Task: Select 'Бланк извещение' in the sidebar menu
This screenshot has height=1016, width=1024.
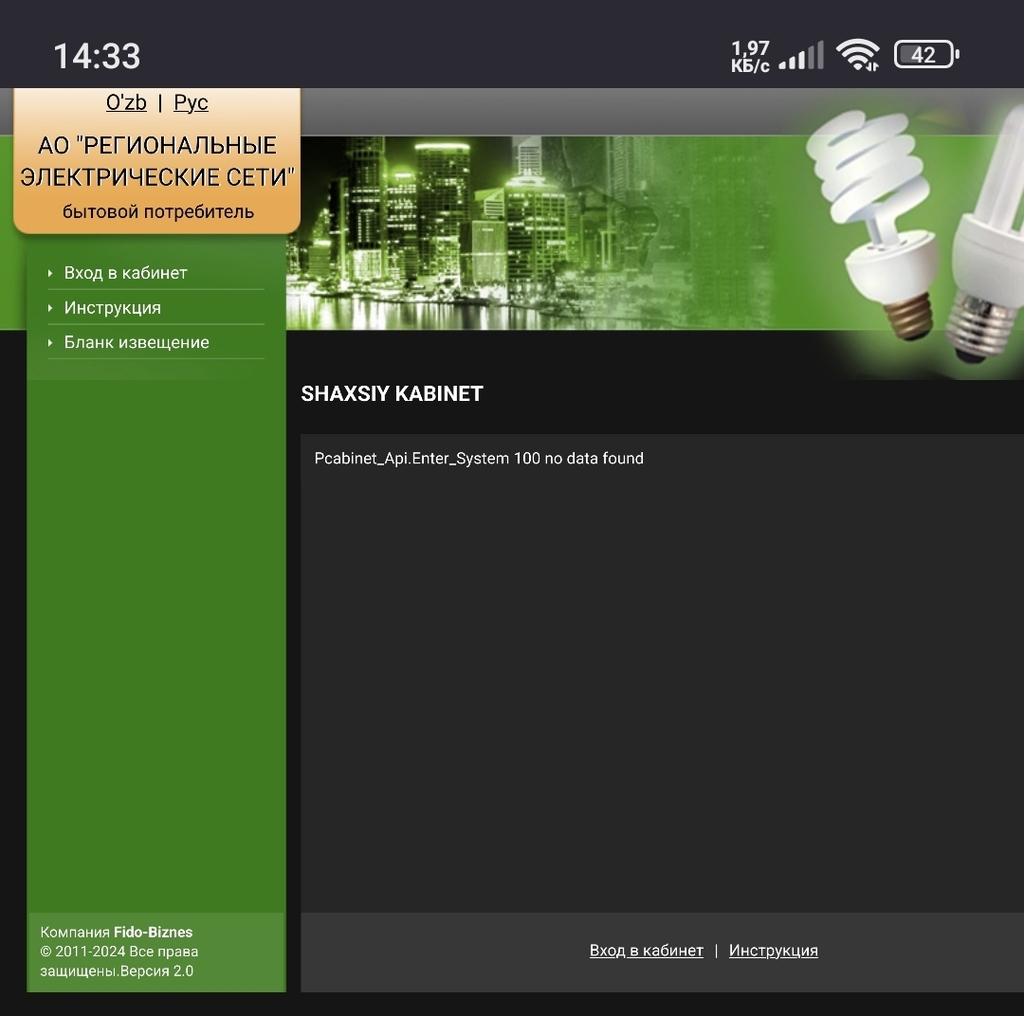Action: point(136,342)
